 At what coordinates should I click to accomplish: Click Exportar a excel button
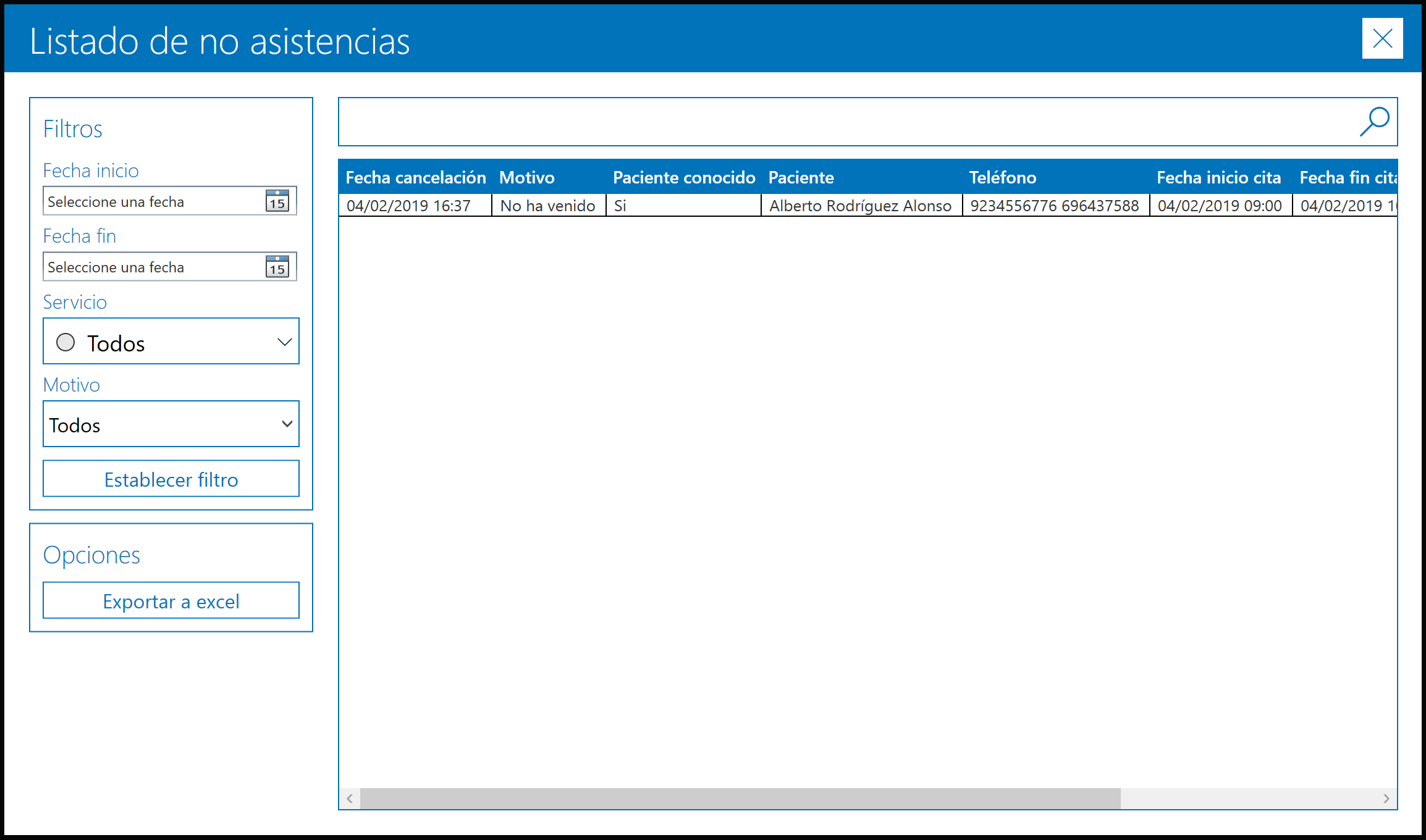click(x=171, y=600)
